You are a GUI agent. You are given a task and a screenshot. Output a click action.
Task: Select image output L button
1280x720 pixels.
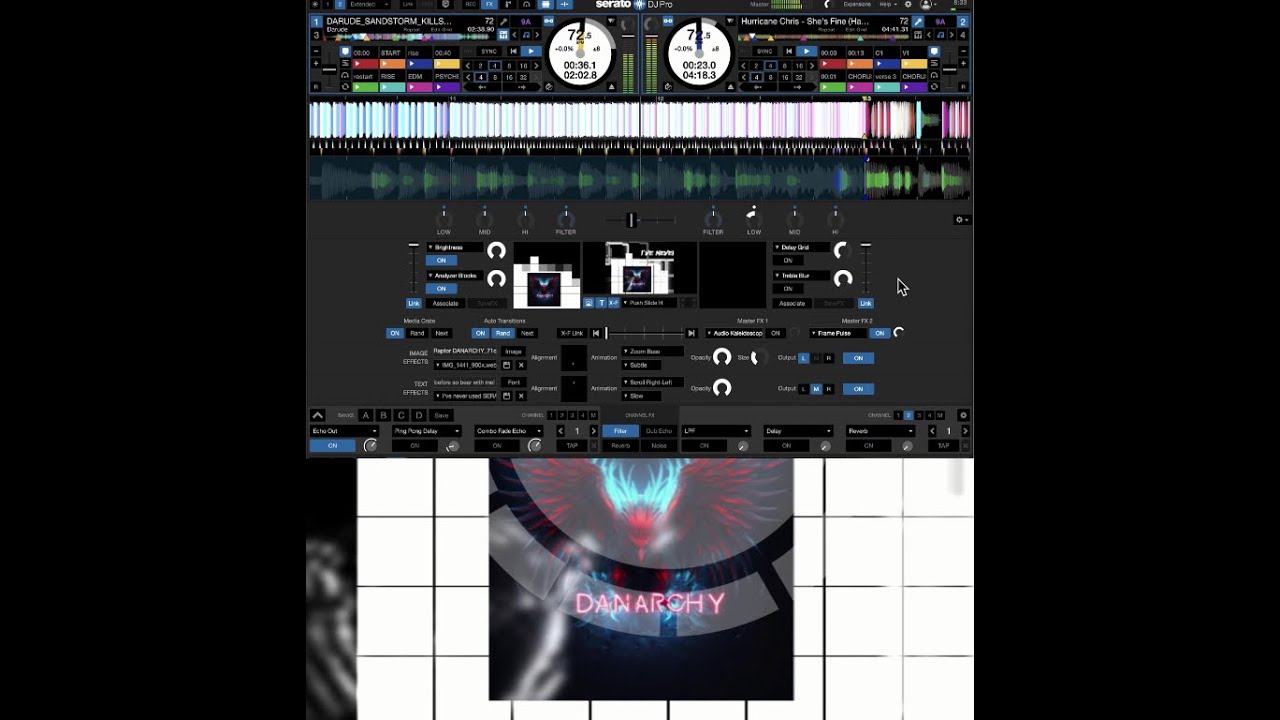(x=804, y=358)
